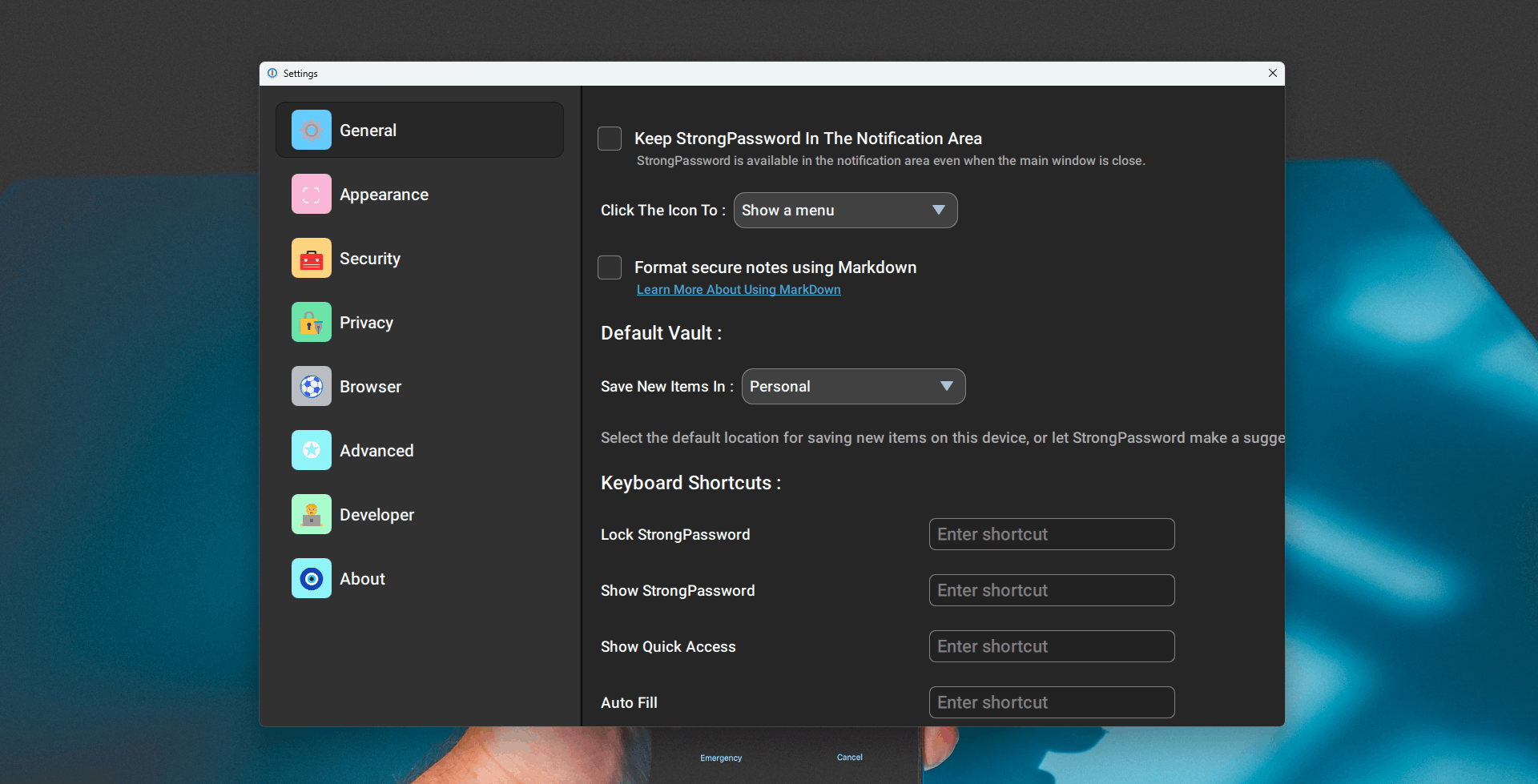Open Learn More About Using MarkDown link
1538x784 pixels.
point(738,289)
